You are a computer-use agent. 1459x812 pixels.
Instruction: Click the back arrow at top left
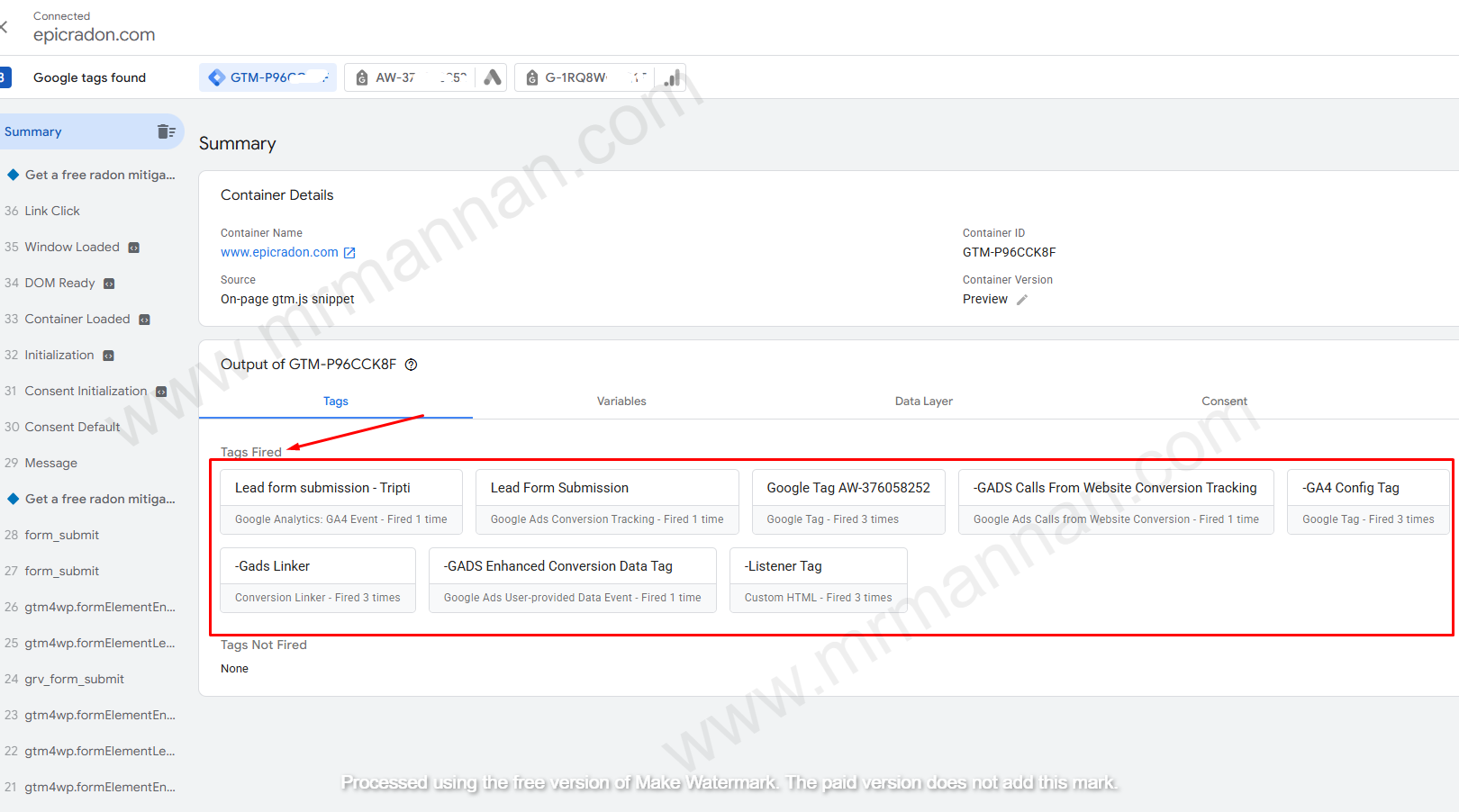pyautogui.click(x=5, y=27)
